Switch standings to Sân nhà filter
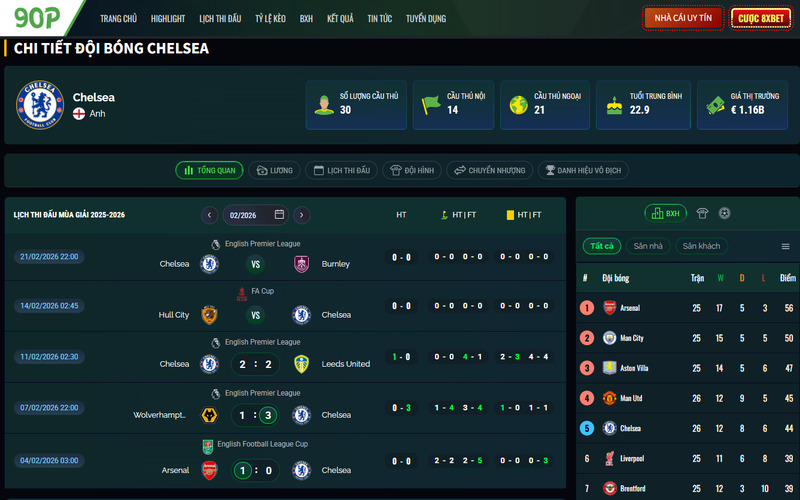Screen dimensions: 800x500 click(648, 246)
